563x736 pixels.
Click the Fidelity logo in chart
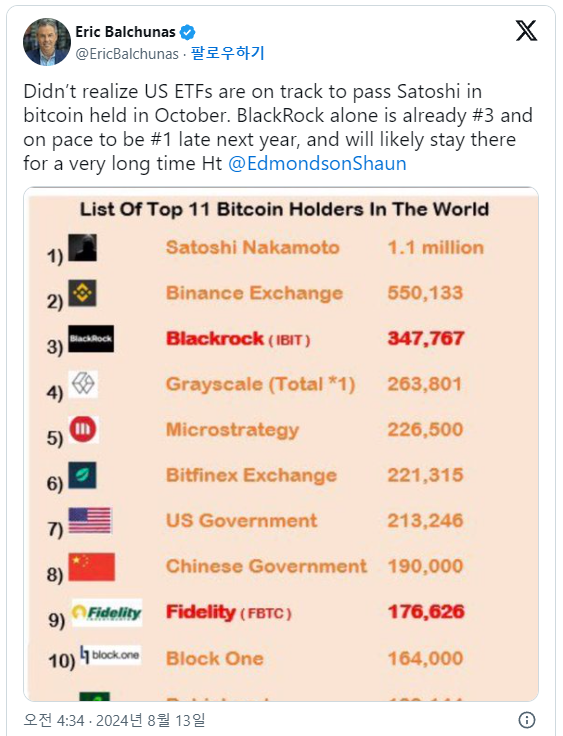coord(107,613)
